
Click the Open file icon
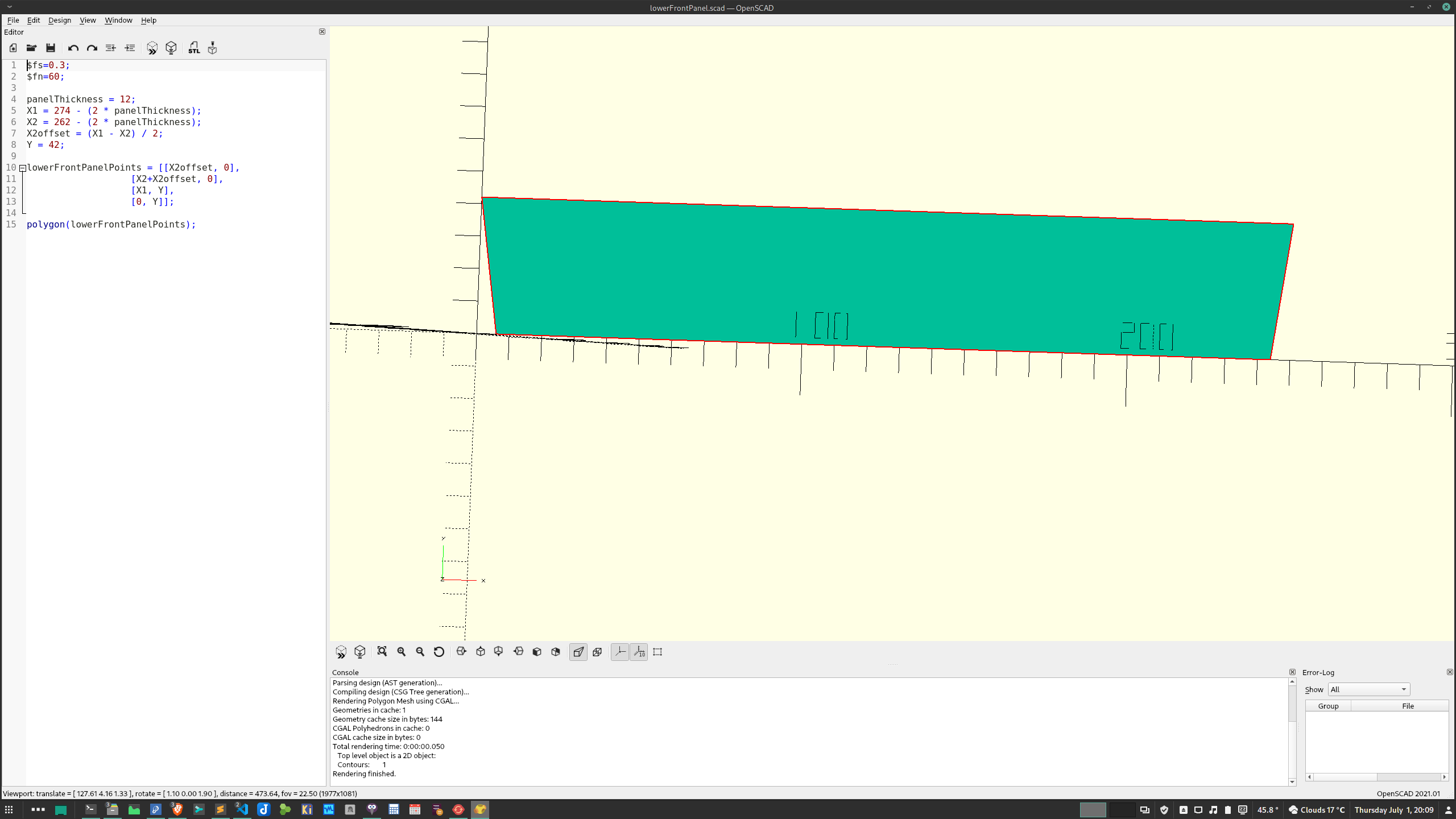(31, 48)
